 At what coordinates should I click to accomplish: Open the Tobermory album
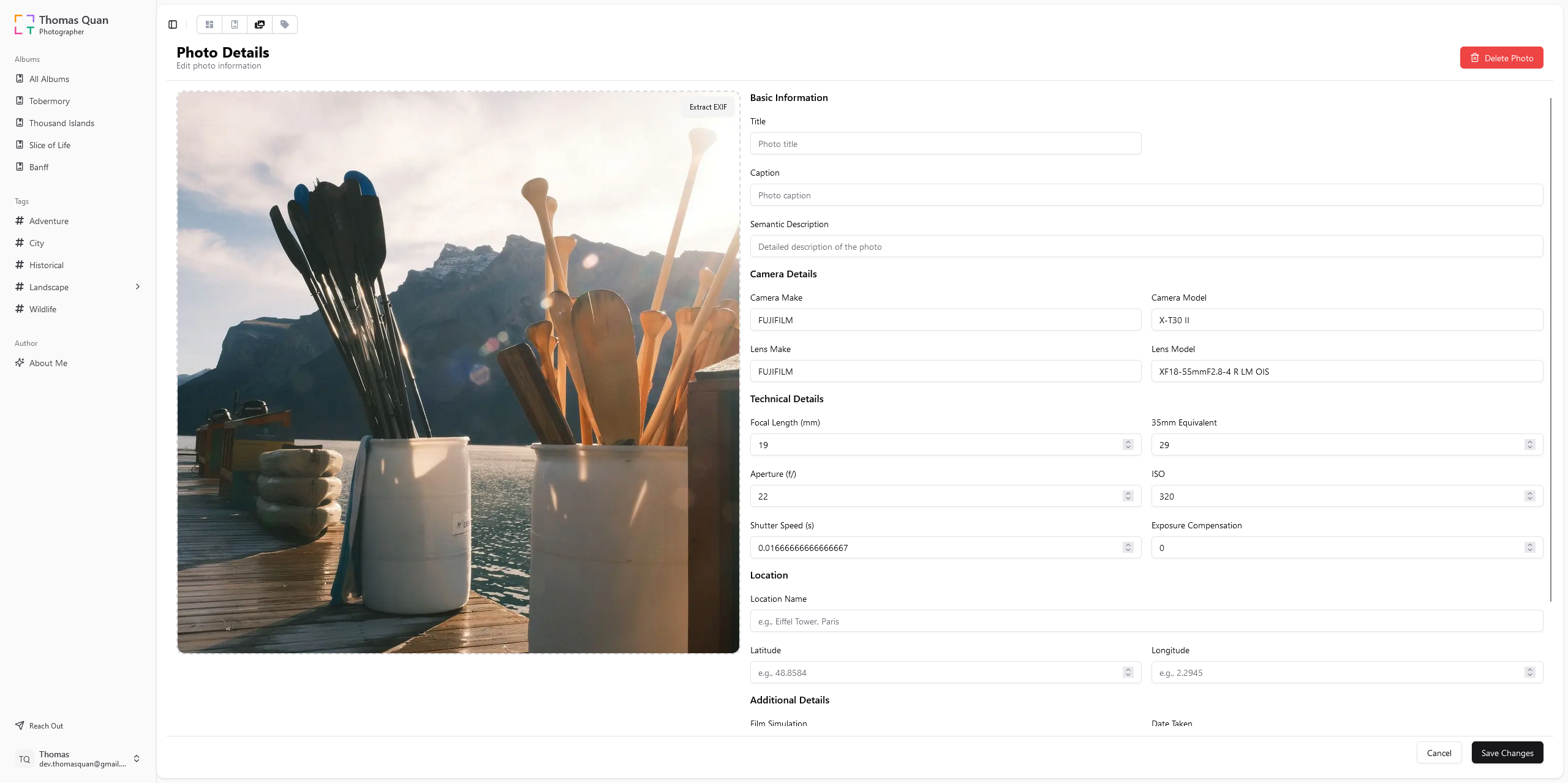pyautogui.click(x=49, y=101)
